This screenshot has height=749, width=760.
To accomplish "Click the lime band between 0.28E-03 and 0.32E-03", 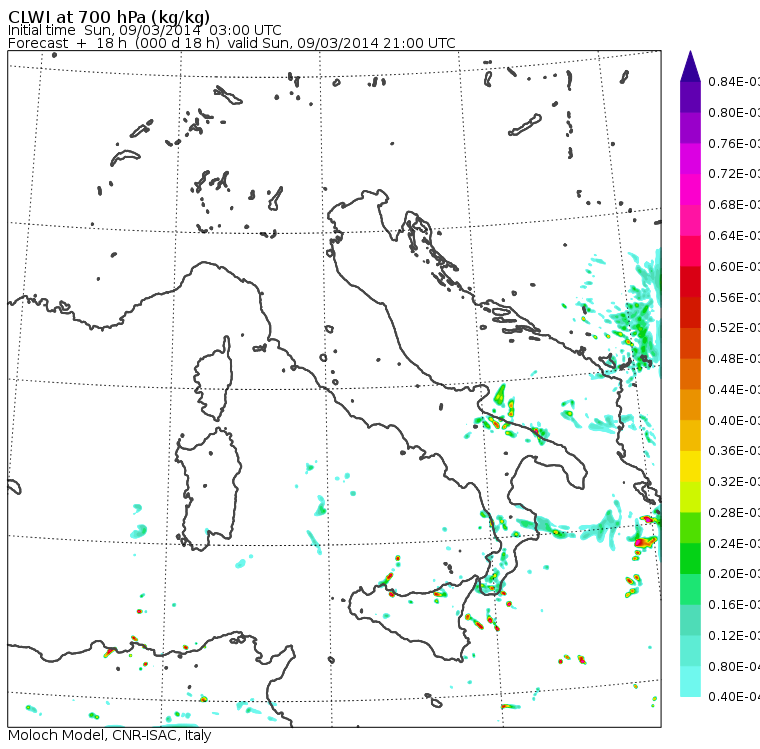I will tap(690, 497).
